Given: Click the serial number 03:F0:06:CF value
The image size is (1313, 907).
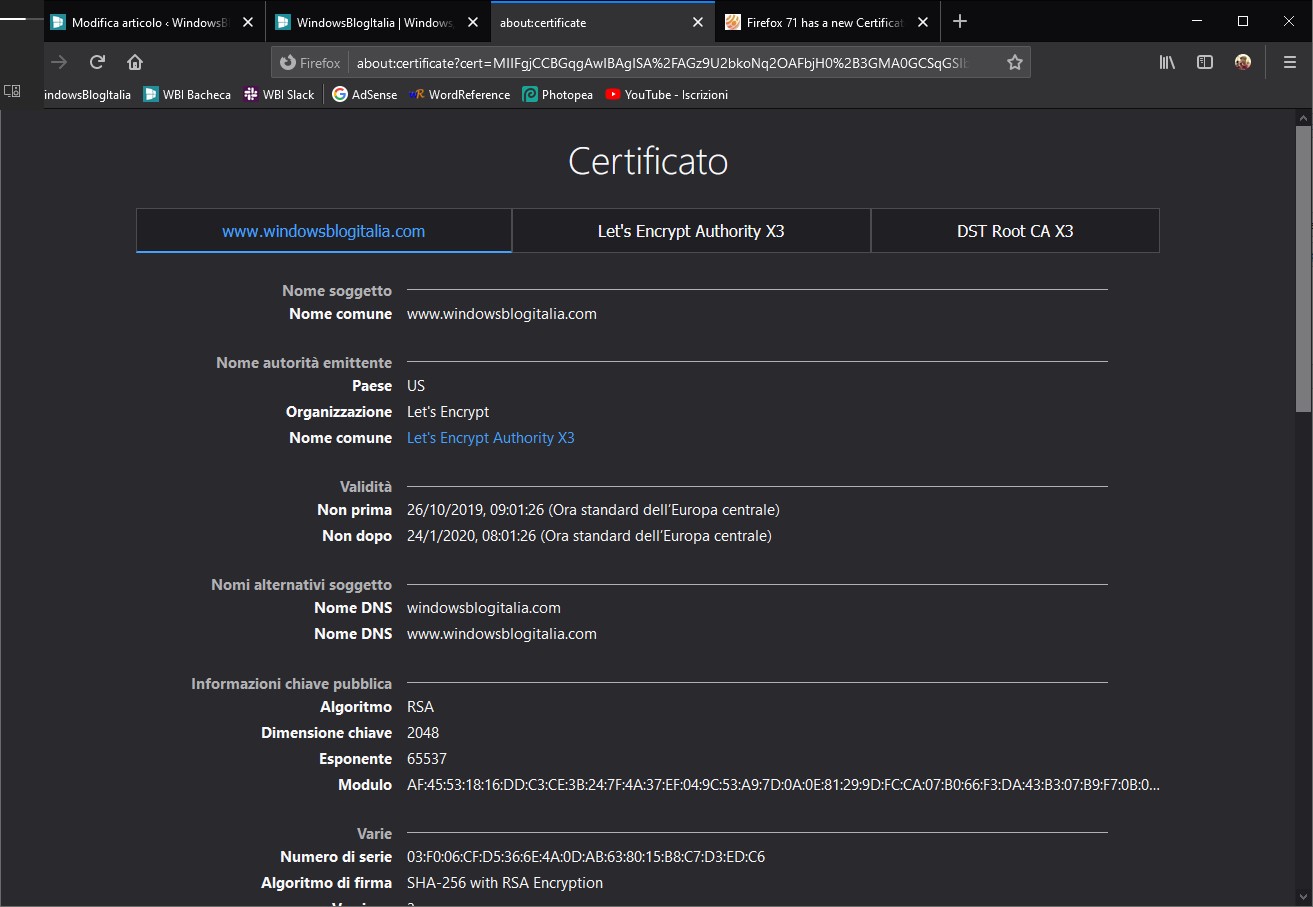Looking at the screenshot, I should tap(586, 857).
